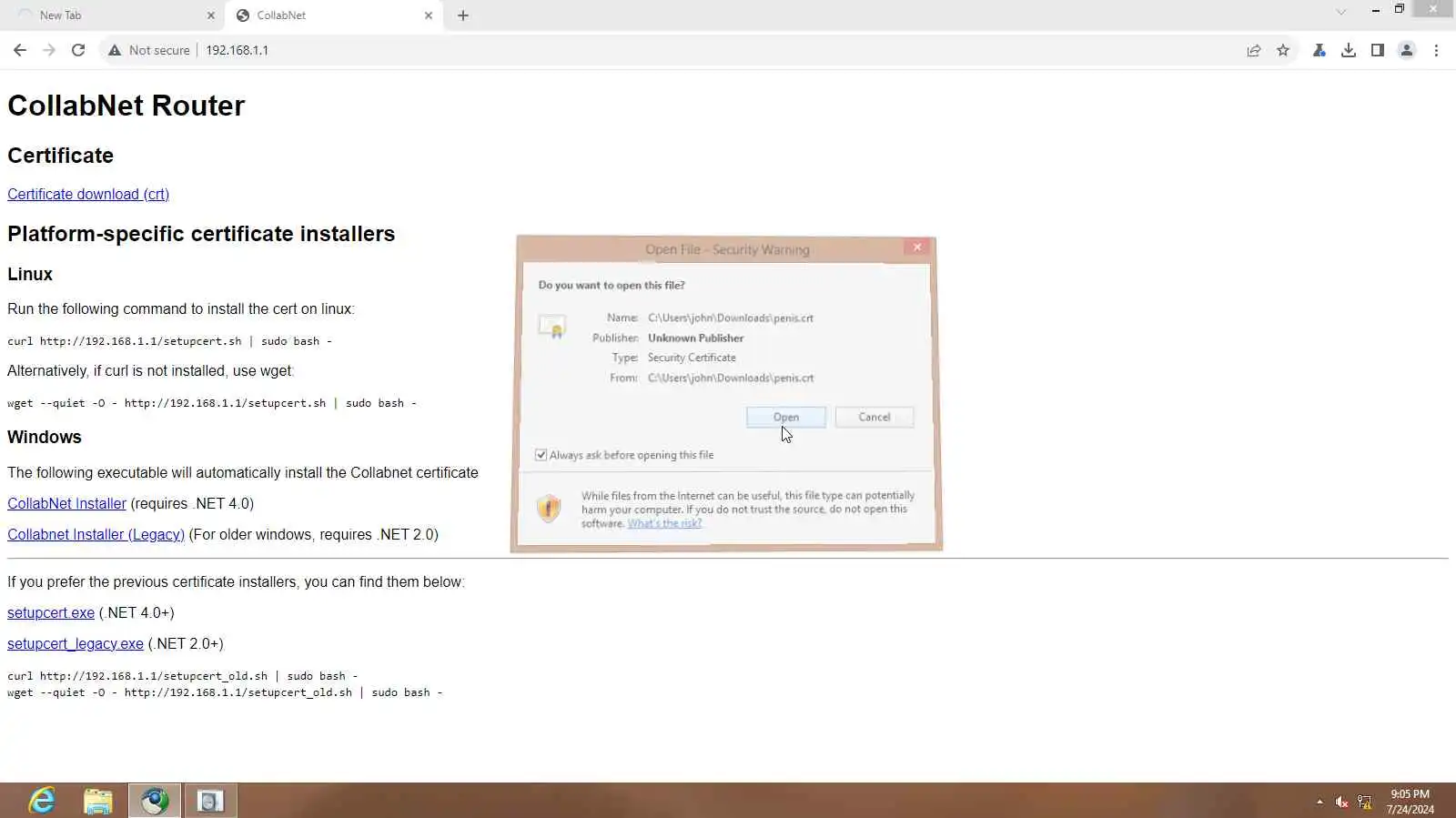This screenshot has width=1456, height=818.
Task: Click the Name file path in dialog
Action: pyautogui.click(x=731, y=318)
